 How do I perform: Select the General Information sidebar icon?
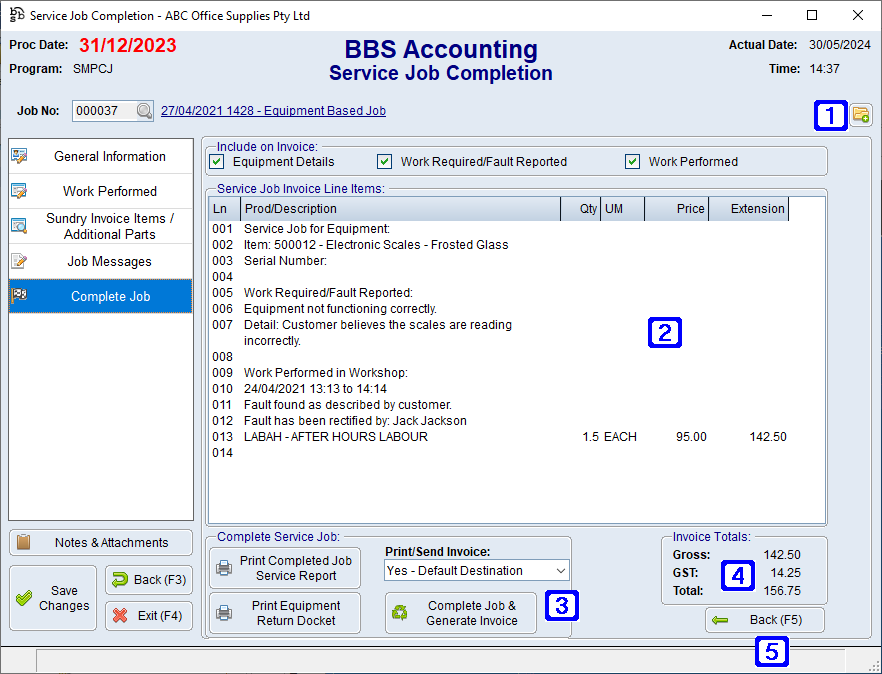click(22, 157)
